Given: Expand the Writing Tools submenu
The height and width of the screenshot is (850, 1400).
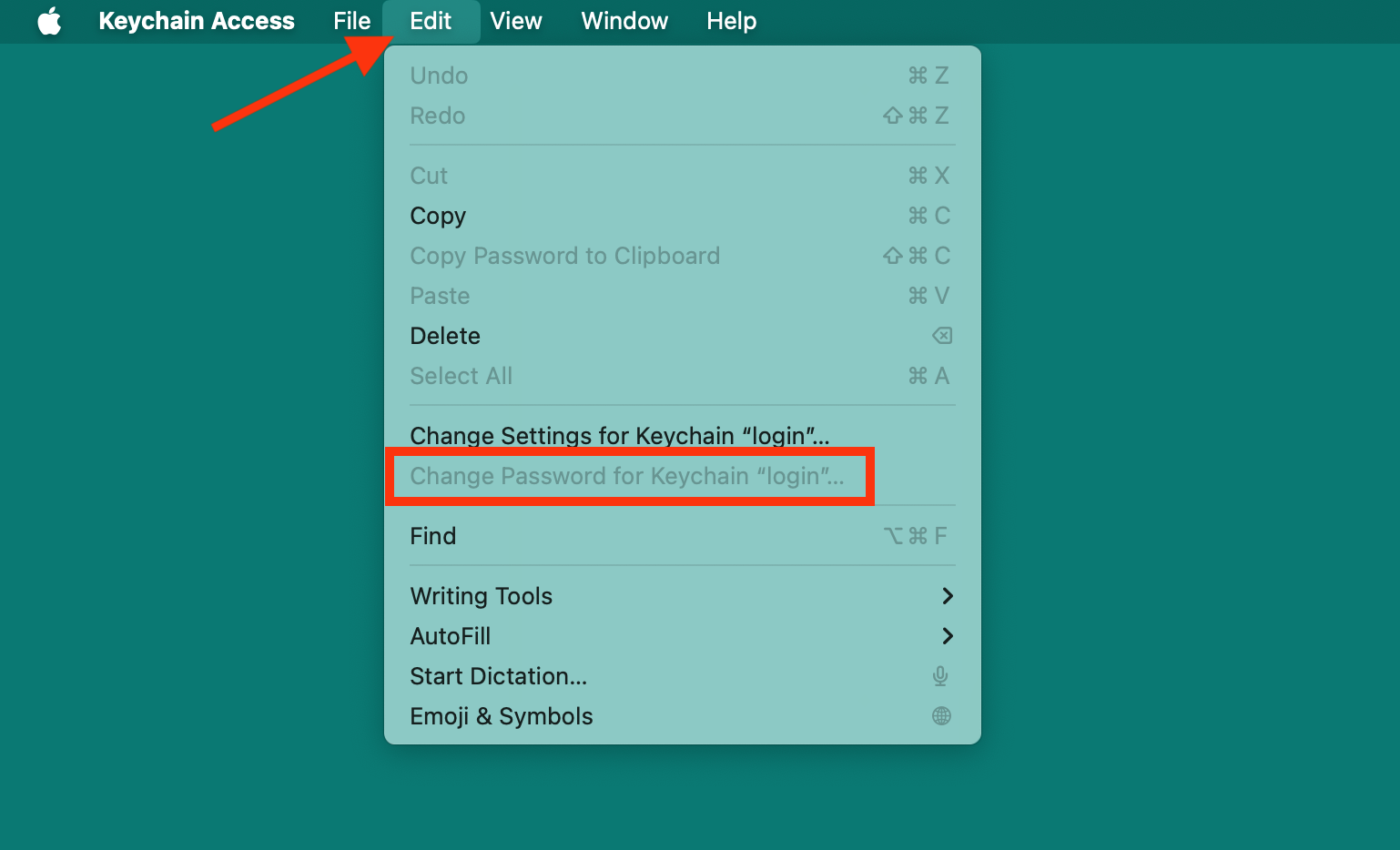Looking at the screenshot, I should tap(949, 596).
